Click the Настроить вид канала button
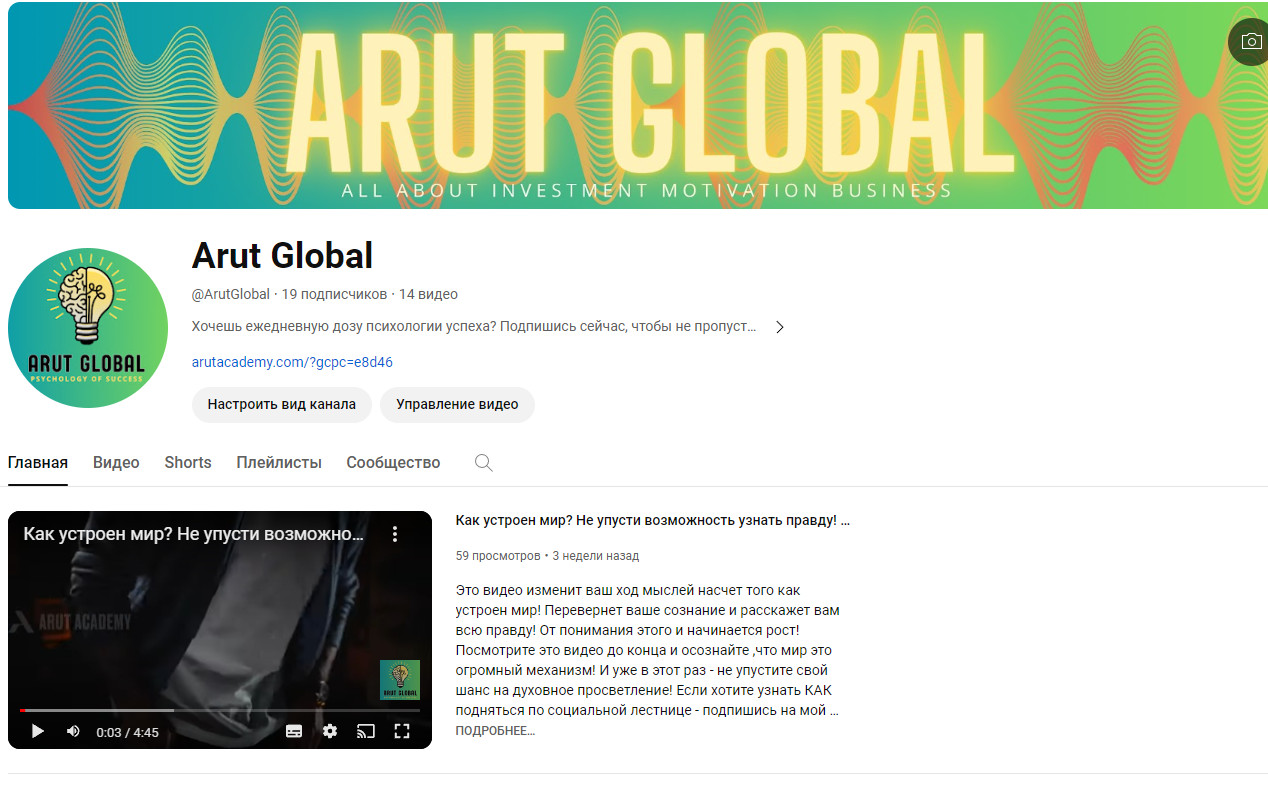The height and width of the screenshot is (785, 1268). click(282, 405)
